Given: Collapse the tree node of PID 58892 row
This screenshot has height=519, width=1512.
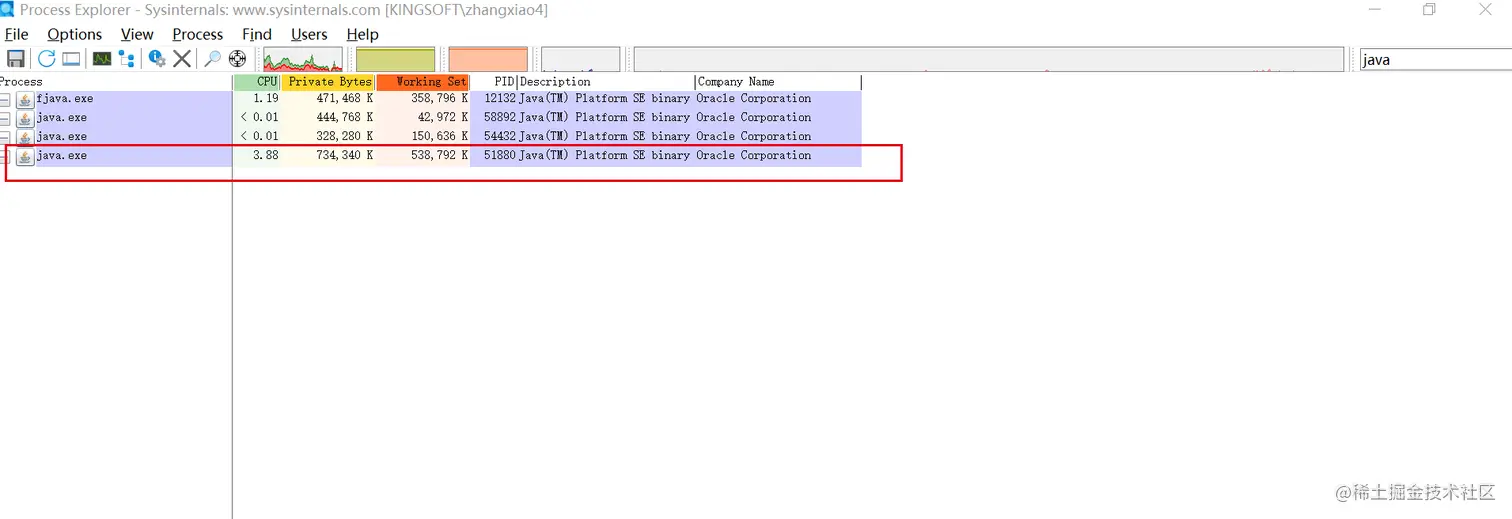Looking at the screenshot, I should pos(5,118).
